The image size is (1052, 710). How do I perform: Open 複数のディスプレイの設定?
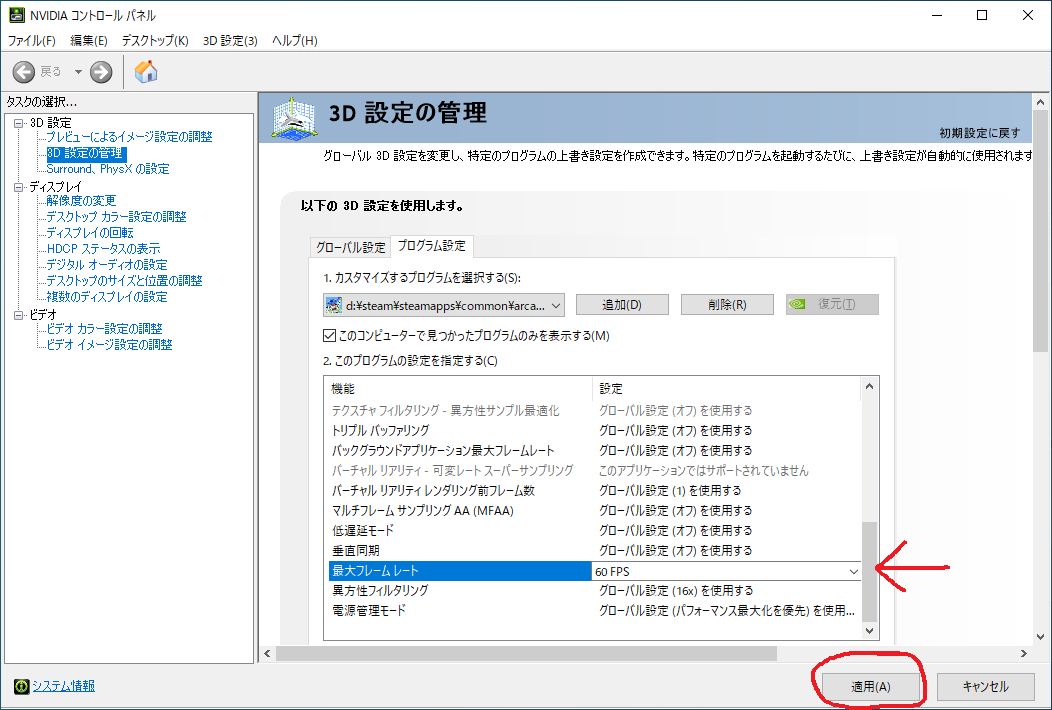coord(106,297)
